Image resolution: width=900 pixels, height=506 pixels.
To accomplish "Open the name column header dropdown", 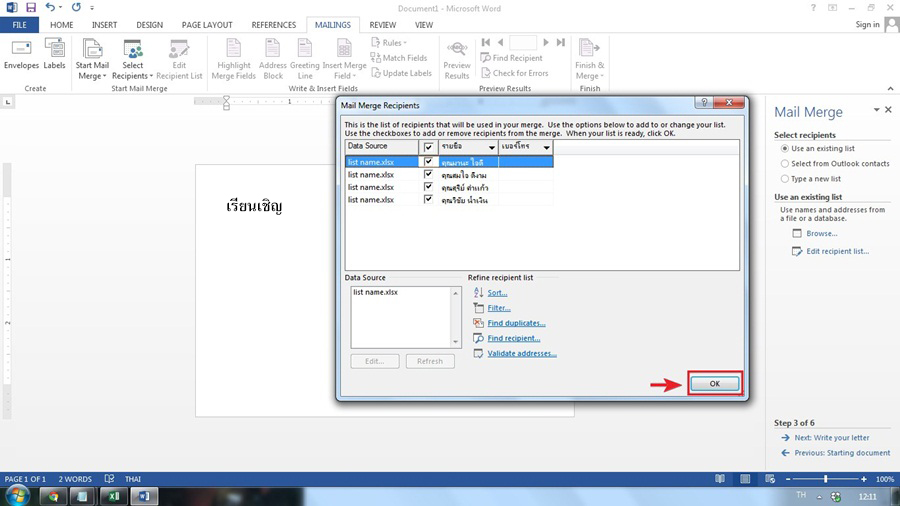I will coord(491,147).
